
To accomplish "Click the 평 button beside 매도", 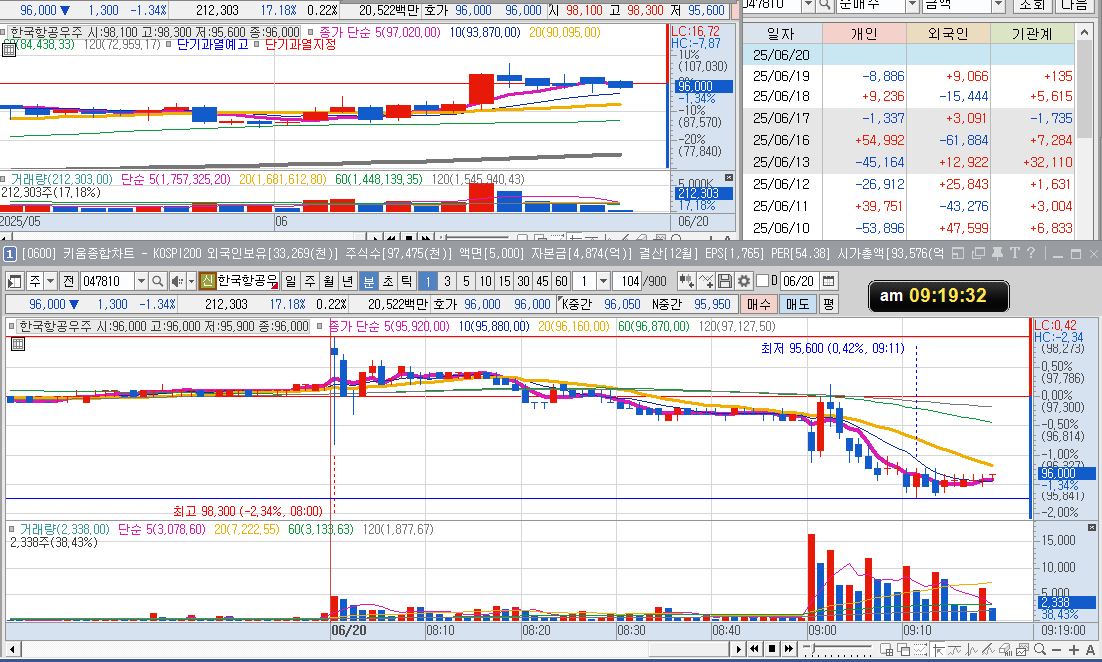I will pyautogui.click(x=829, y=304).
